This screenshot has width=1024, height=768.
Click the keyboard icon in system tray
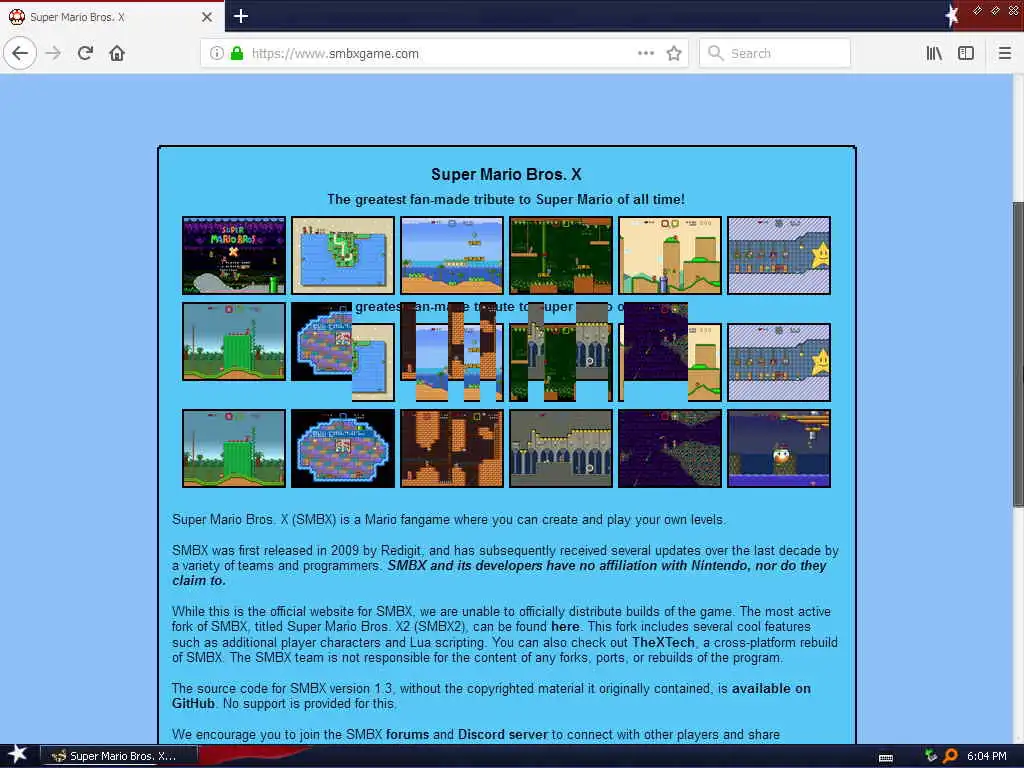pyautogui.click(x=886, y=758)
